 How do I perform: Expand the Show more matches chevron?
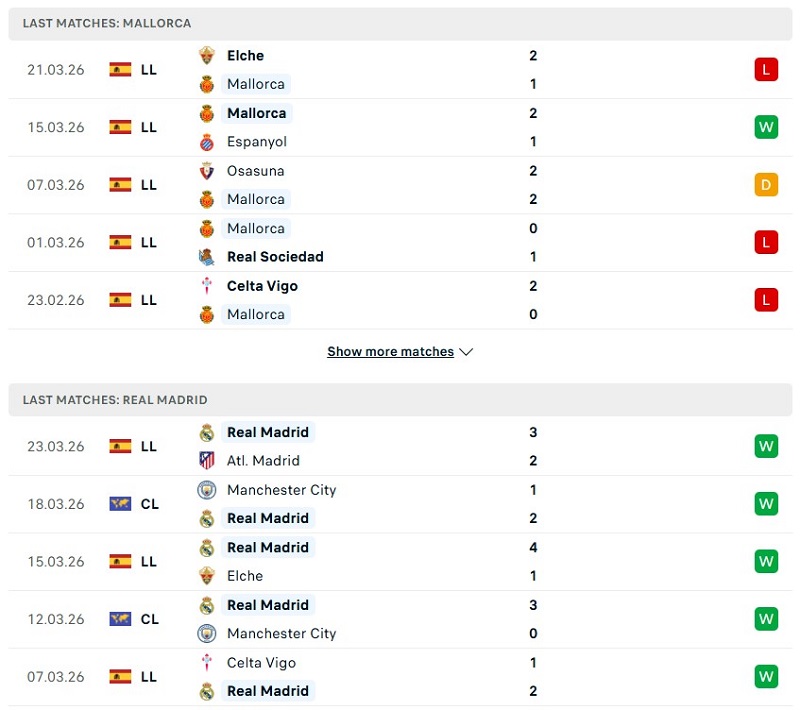pyautogui.click(x=466, y=352)
